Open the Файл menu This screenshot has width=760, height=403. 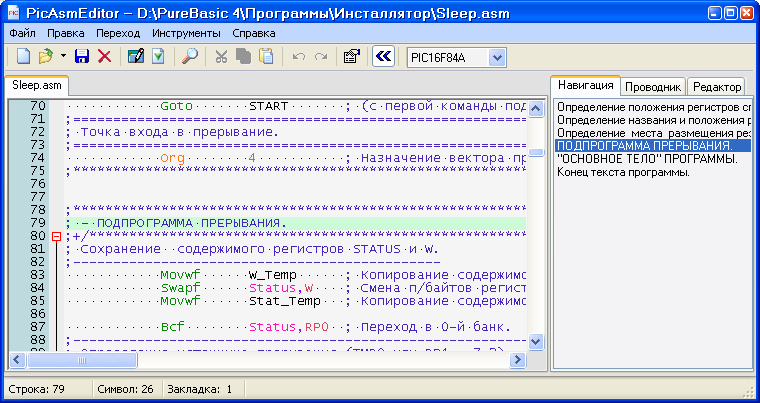(22, 33)
